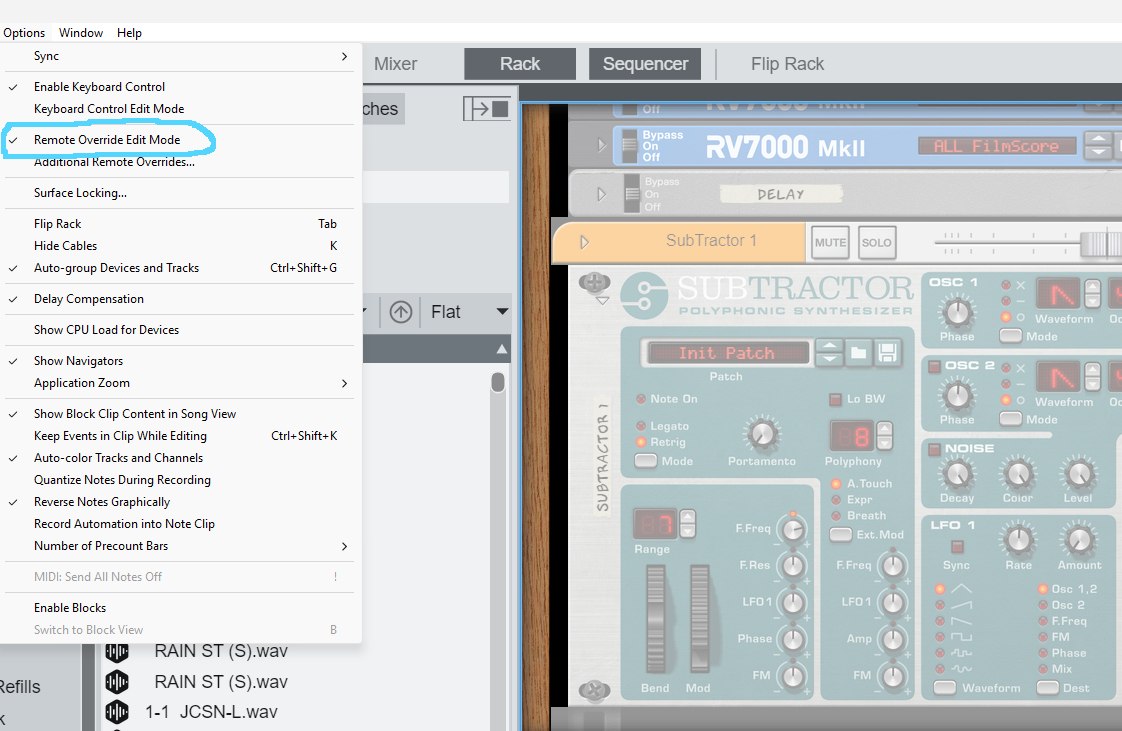Toggle Show Navigators option
1122x731 pixels.
[x=179, y=360]
